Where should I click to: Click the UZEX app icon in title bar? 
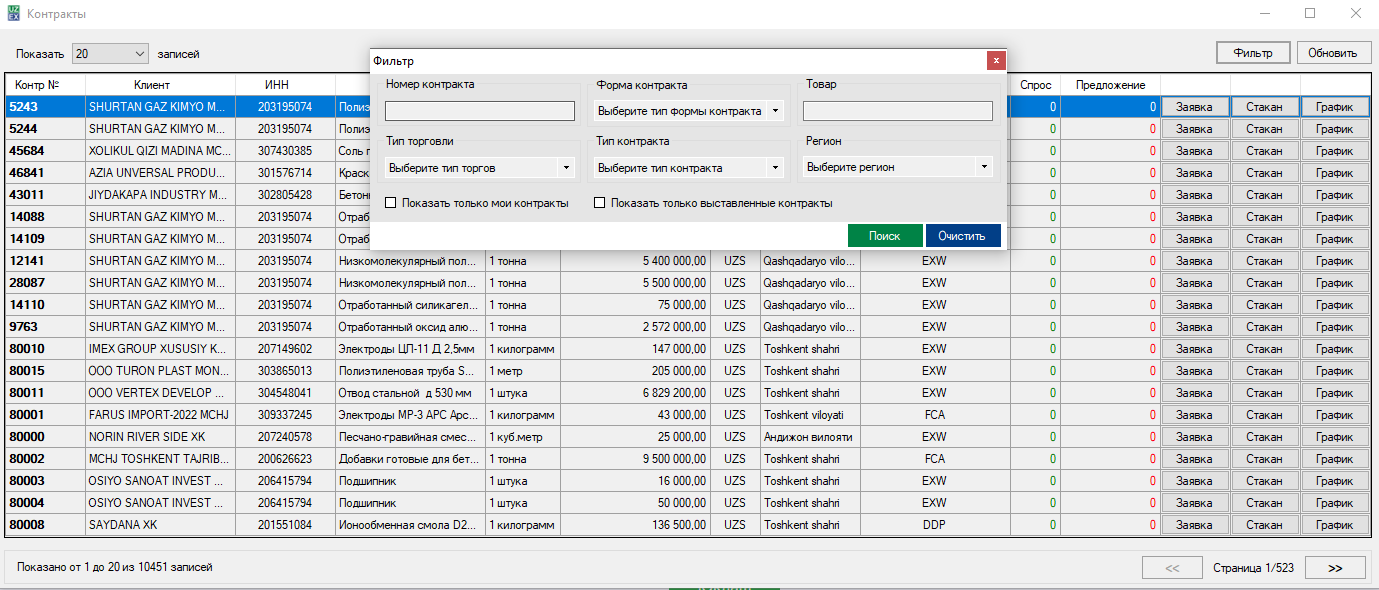14,14
